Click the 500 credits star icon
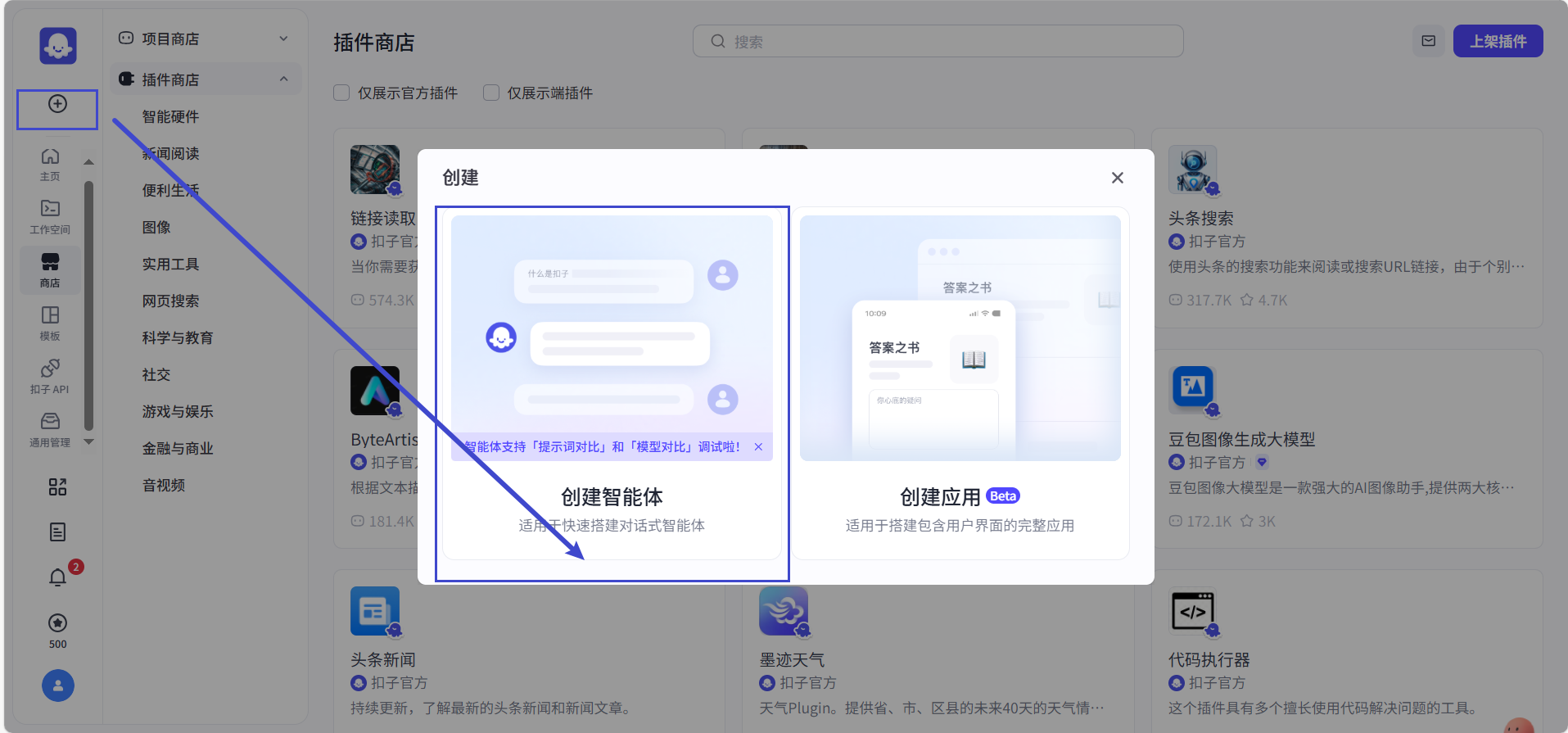1568x733 pixels. pyautogui.click(x=57, y=622)
